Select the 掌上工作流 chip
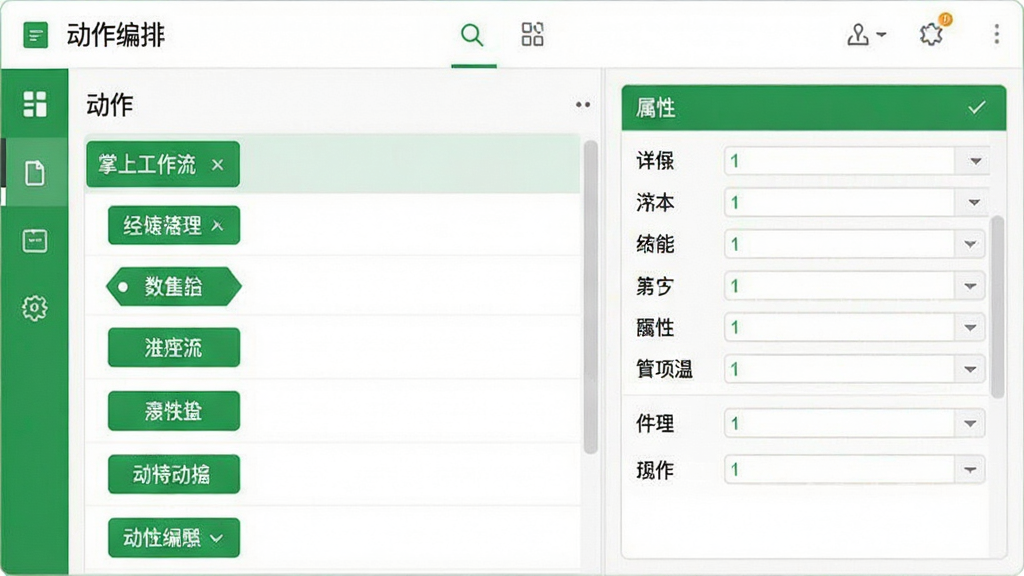This screenshot has width=1024, height=576. point(163,164)
